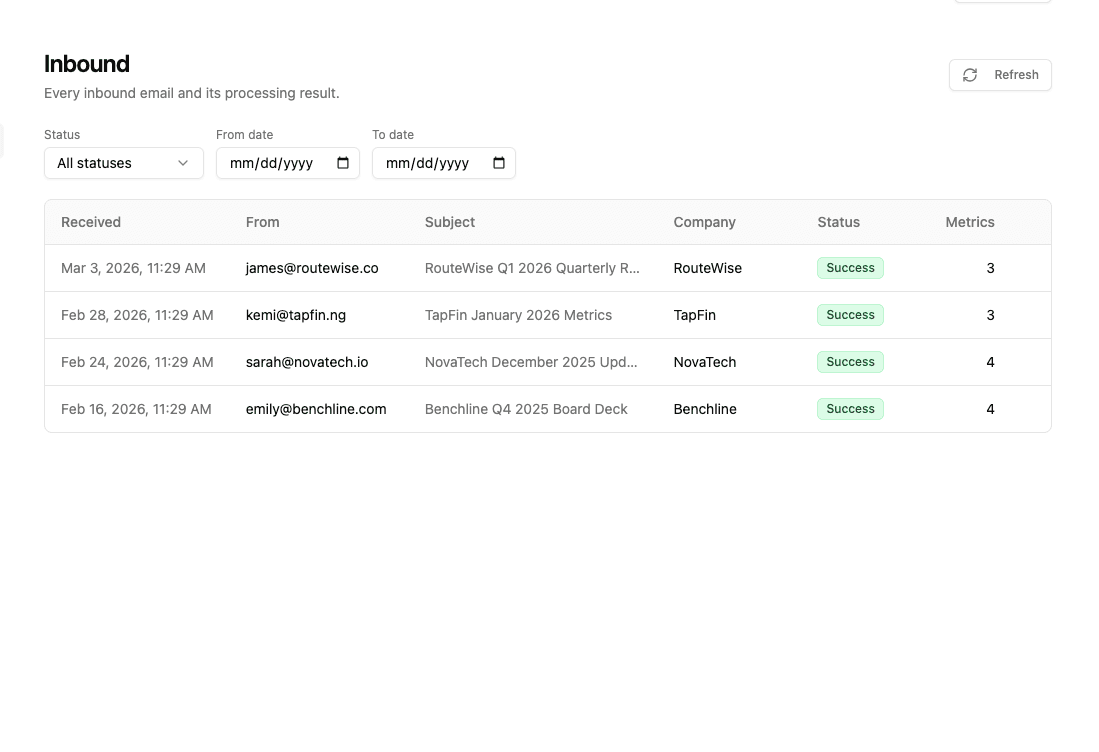Click sender james@routewise.co
Screen dimensions: 1099x752
pos(312,268)
